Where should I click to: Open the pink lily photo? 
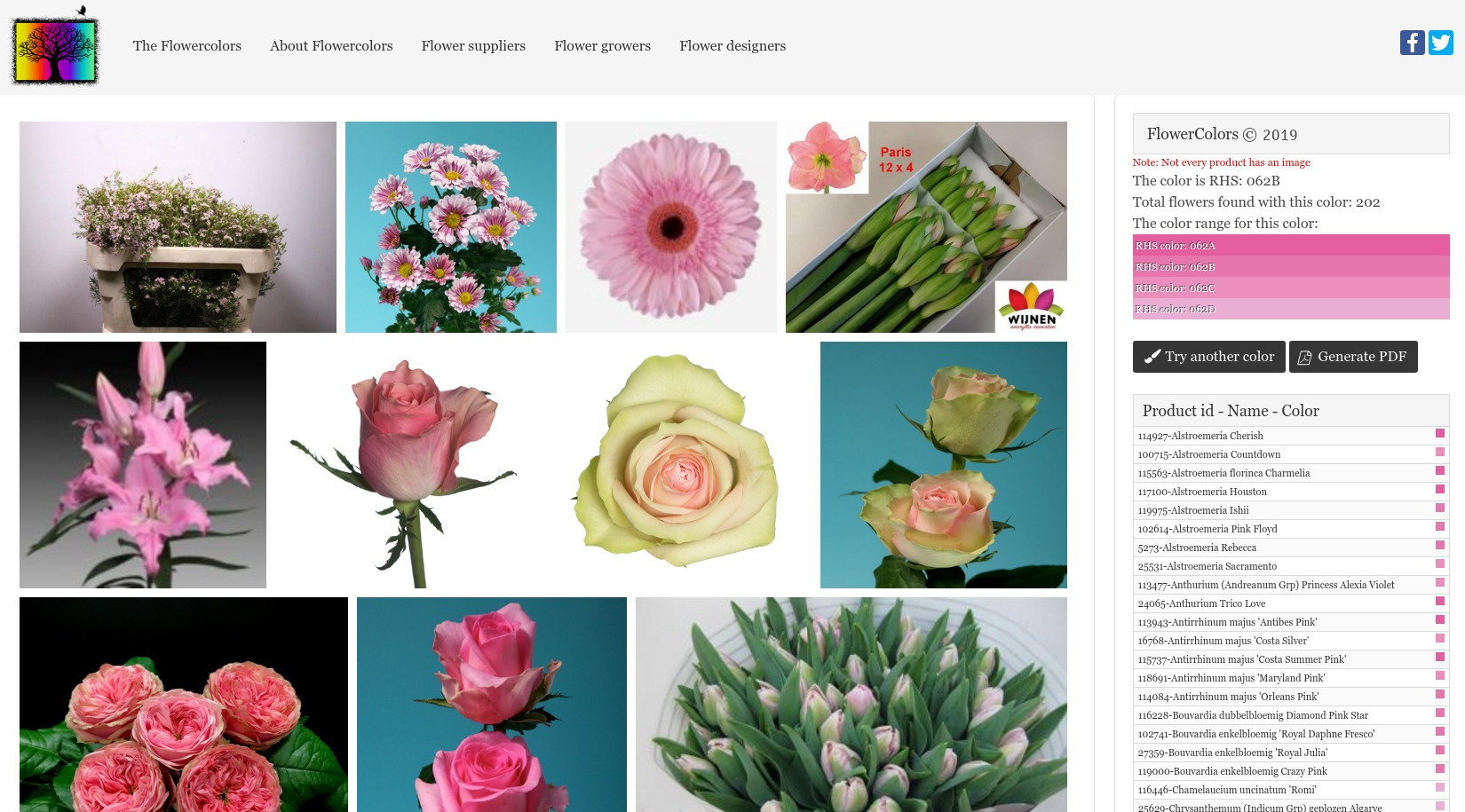143,465
